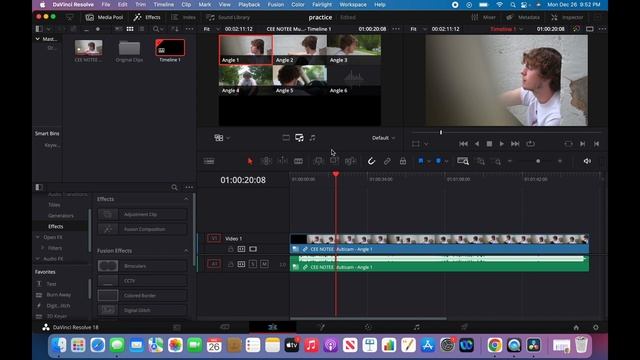Select multicam video and audio icon
This screenshot has height=360, width=640.
pos(299,138)
